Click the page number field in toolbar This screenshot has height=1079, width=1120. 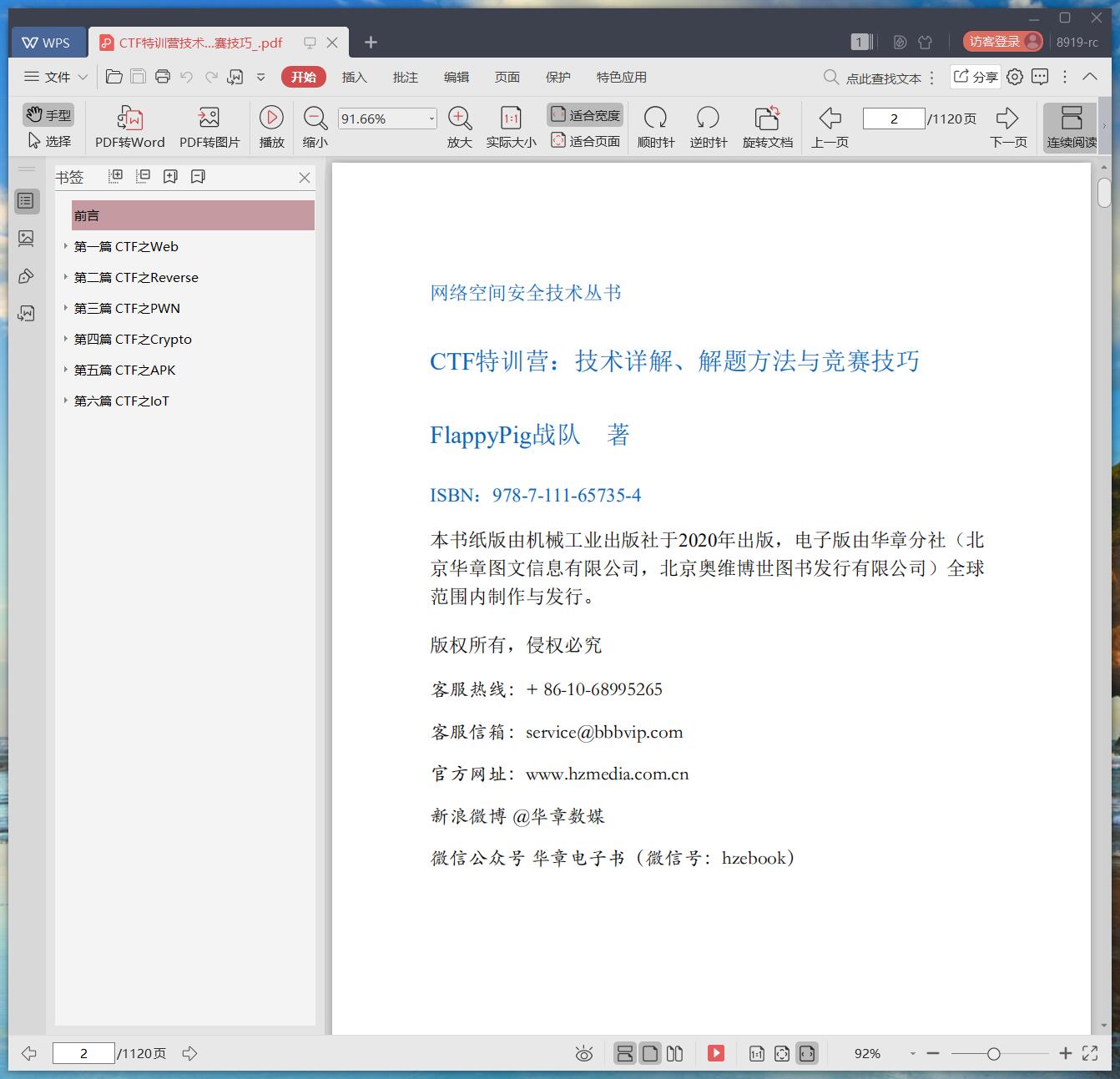(x=894, y=118)
